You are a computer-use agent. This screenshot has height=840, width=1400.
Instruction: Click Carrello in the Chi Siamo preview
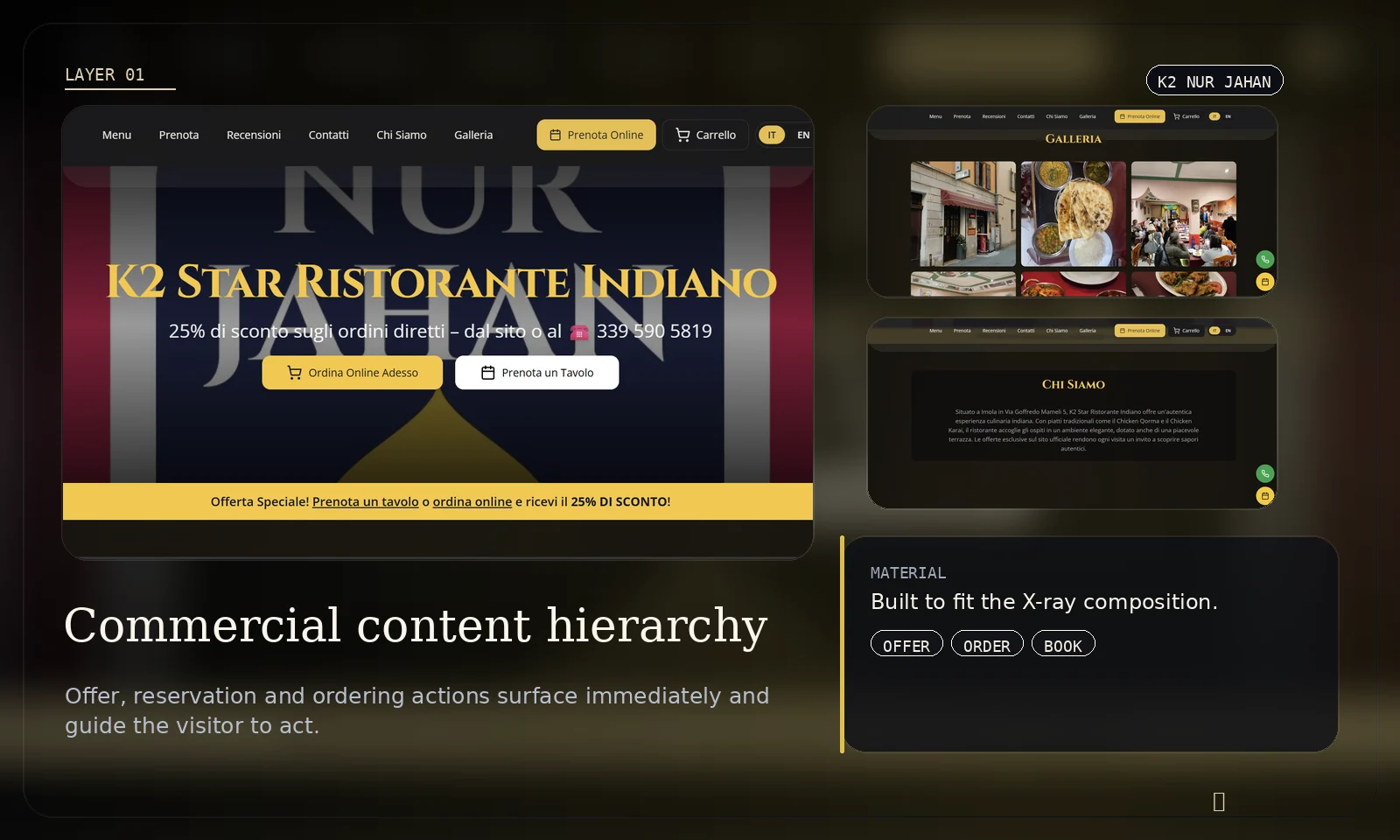(x=1186, y=331)
